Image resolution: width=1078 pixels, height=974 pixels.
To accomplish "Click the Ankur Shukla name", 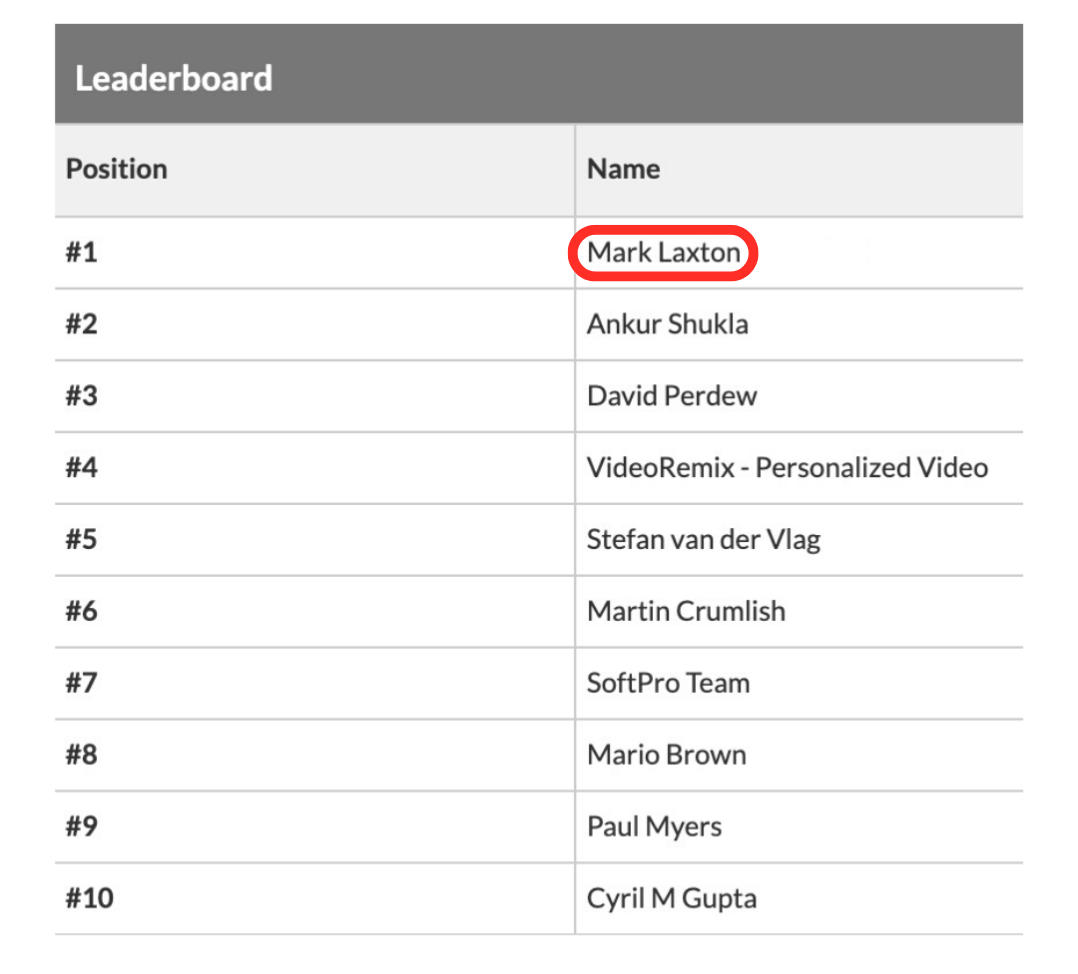I will 667,324.
